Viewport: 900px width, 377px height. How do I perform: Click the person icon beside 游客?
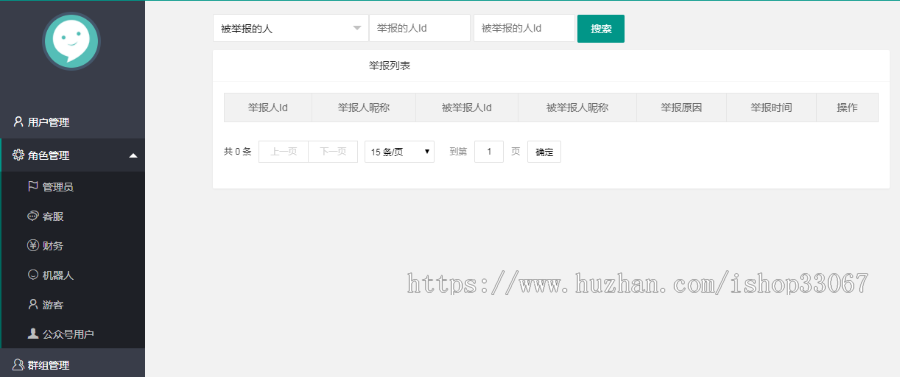33,304
